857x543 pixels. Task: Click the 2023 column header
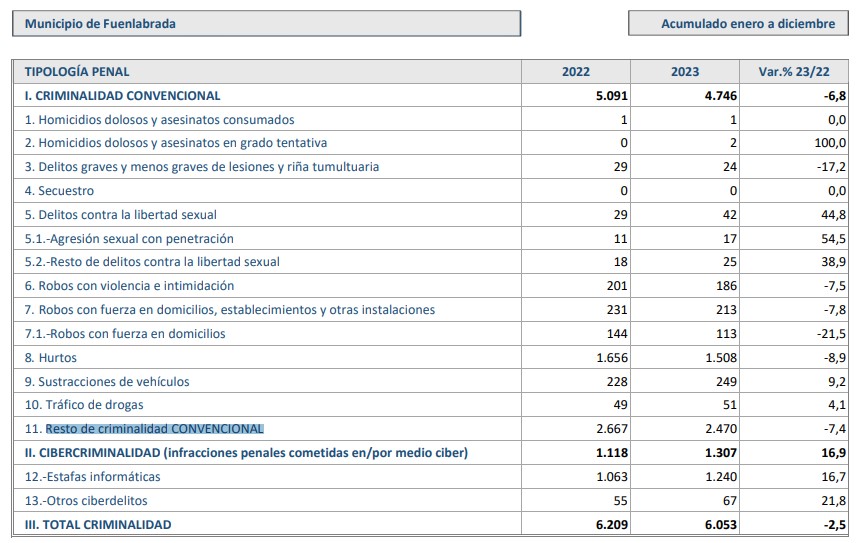685,72
